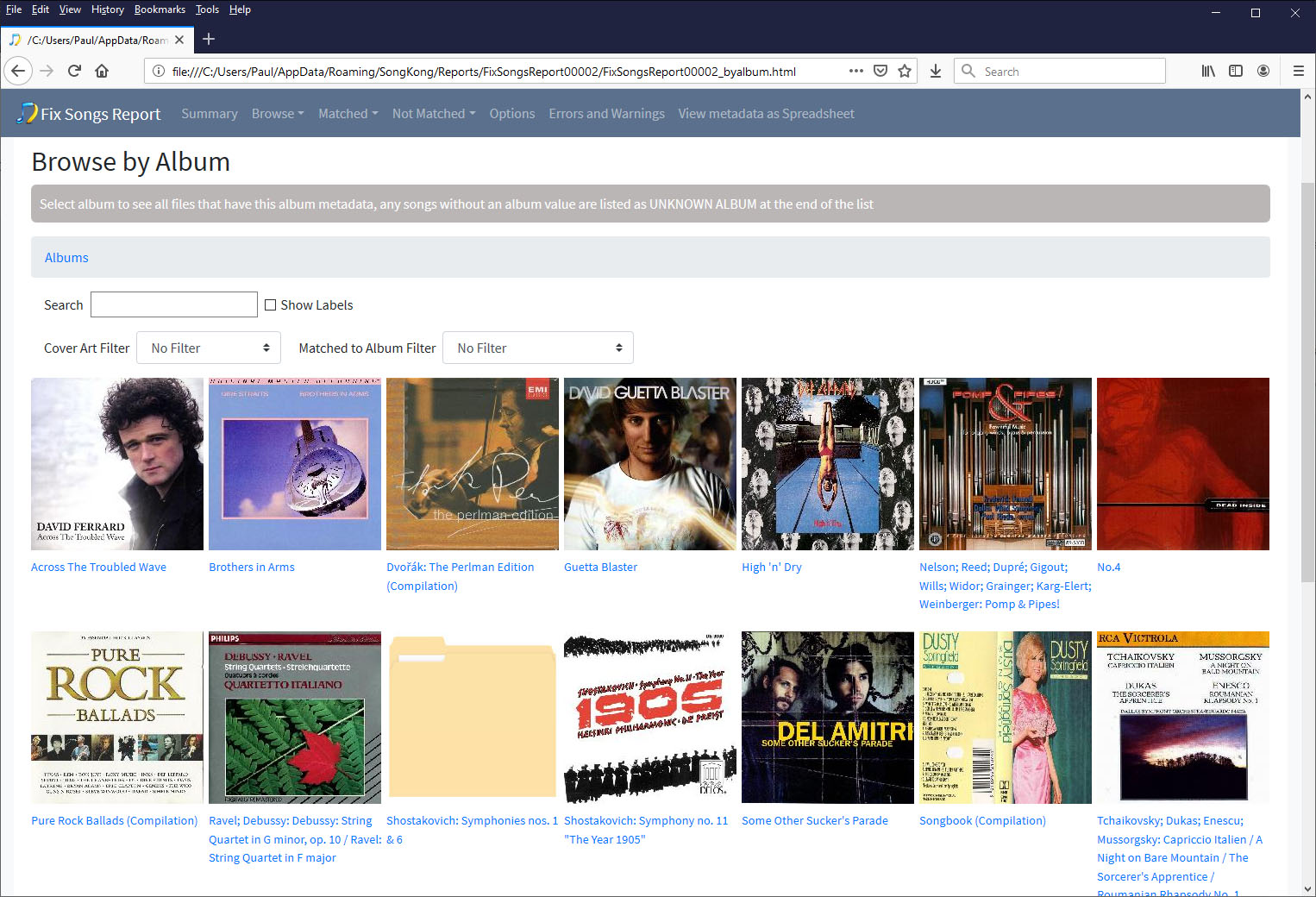Open the History menu
Image resolution: width=1316 pixels, height=897 pixels.
108,9
